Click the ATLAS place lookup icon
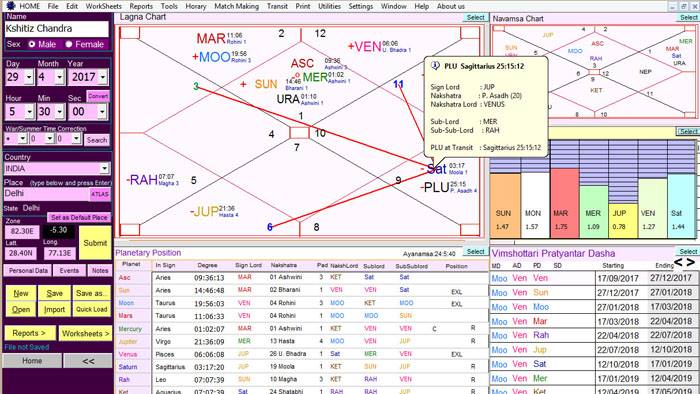 click(x=100, y=194)
